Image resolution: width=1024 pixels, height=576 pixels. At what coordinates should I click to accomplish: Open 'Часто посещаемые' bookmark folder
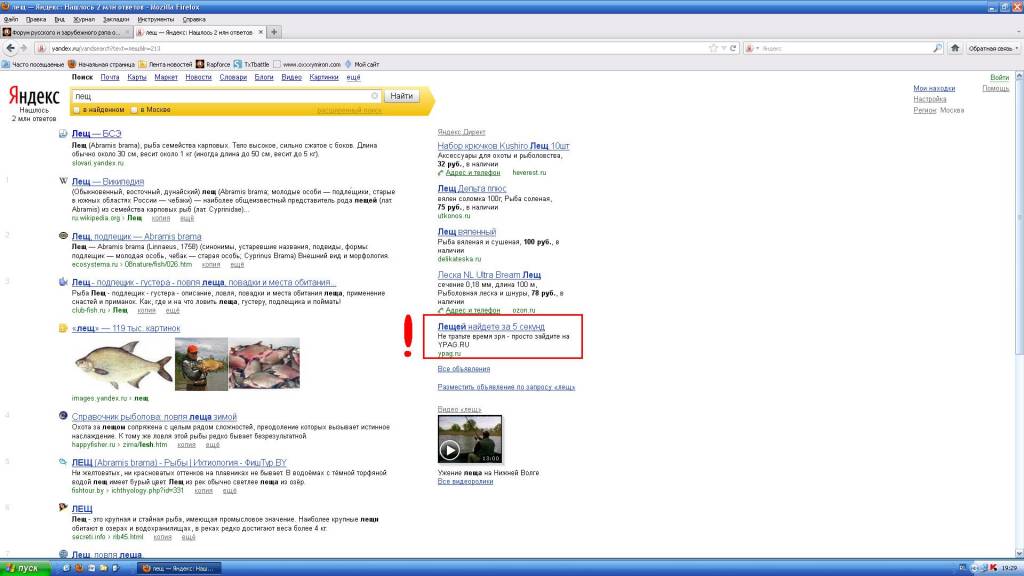33,65
